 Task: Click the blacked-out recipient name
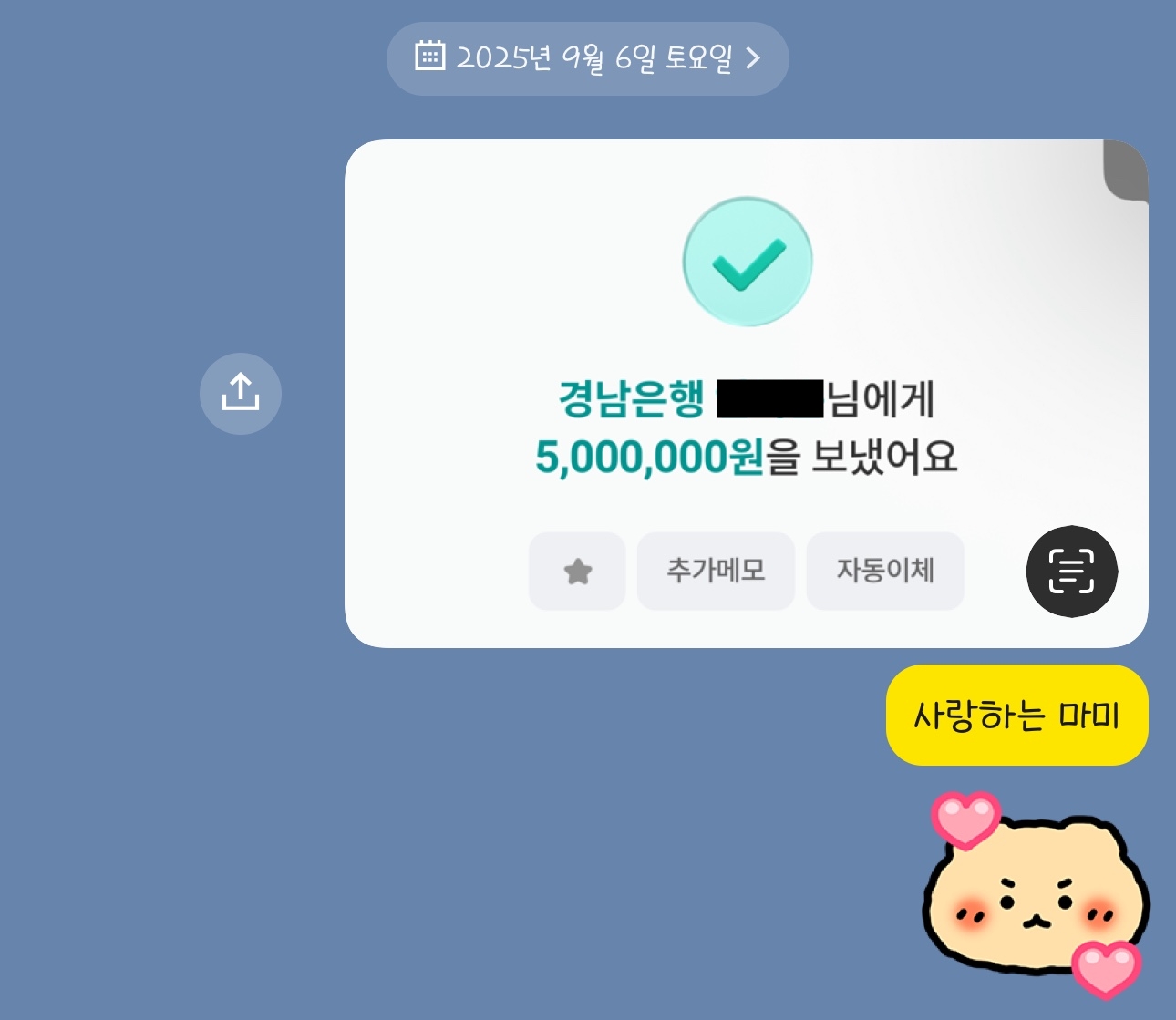click(770, 400)
